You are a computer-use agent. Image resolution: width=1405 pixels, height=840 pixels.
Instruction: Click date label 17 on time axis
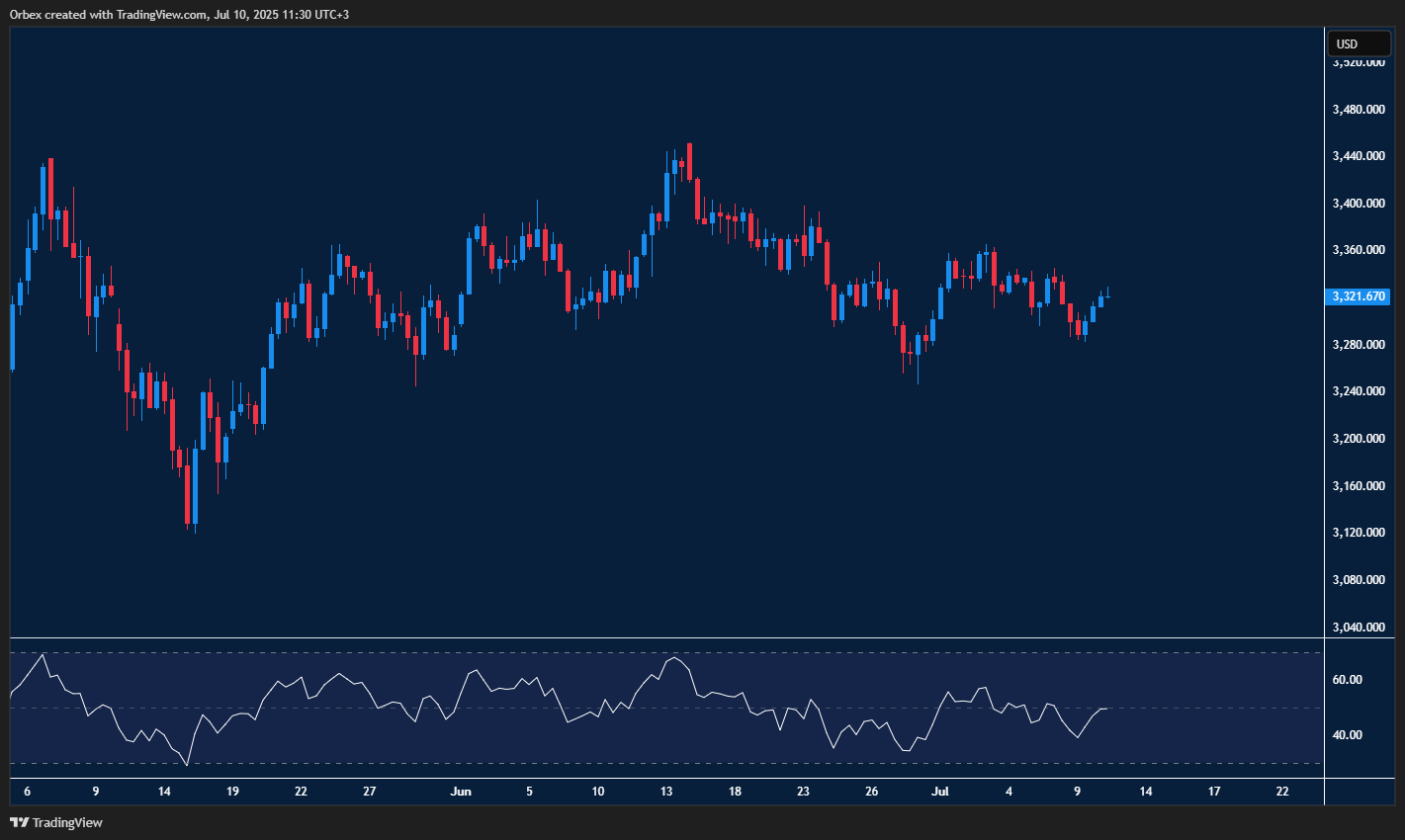(1214, 792)
